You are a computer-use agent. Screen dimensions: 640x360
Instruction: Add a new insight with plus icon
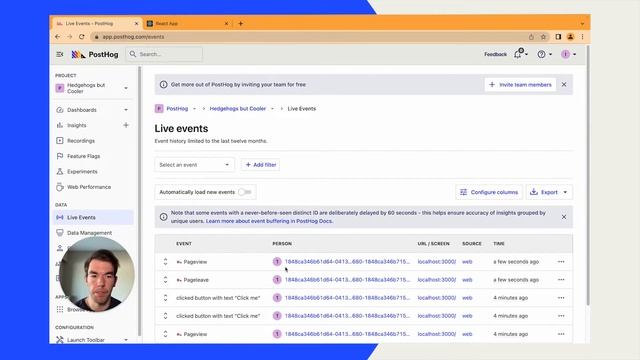(126, 125)
